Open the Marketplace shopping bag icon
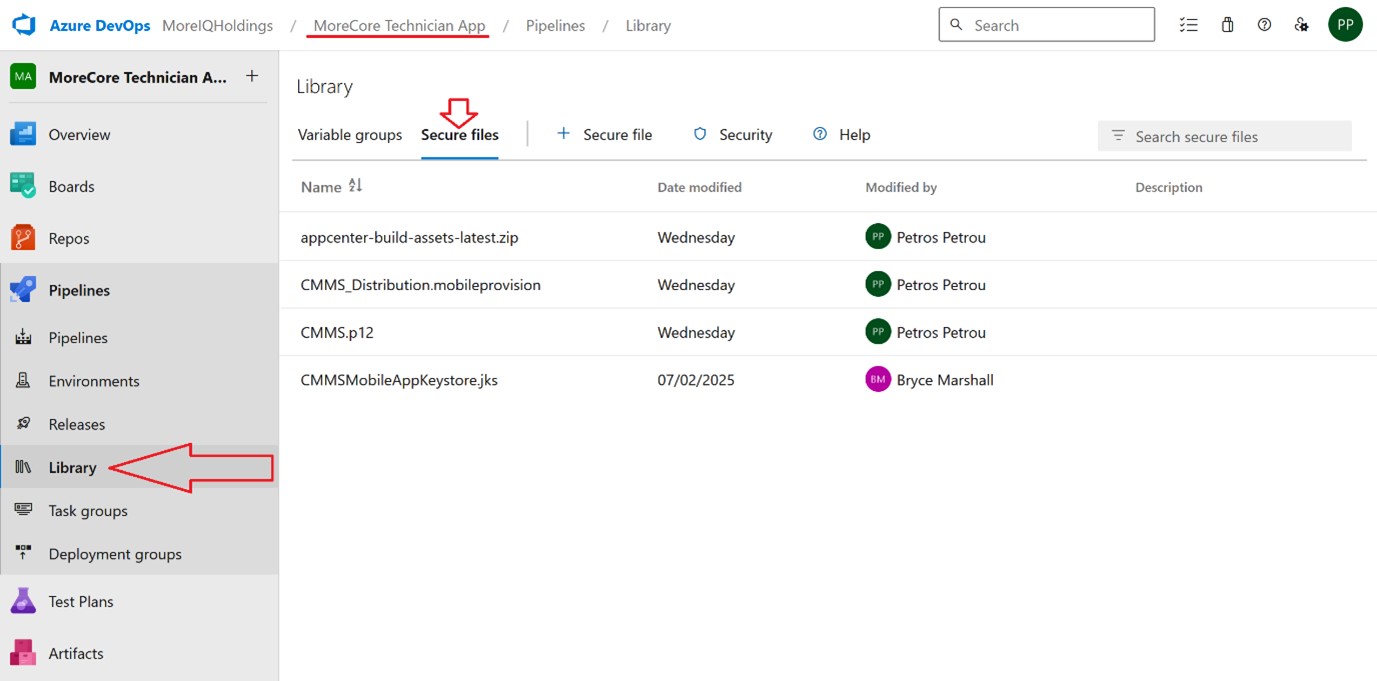 (1227, 25)
